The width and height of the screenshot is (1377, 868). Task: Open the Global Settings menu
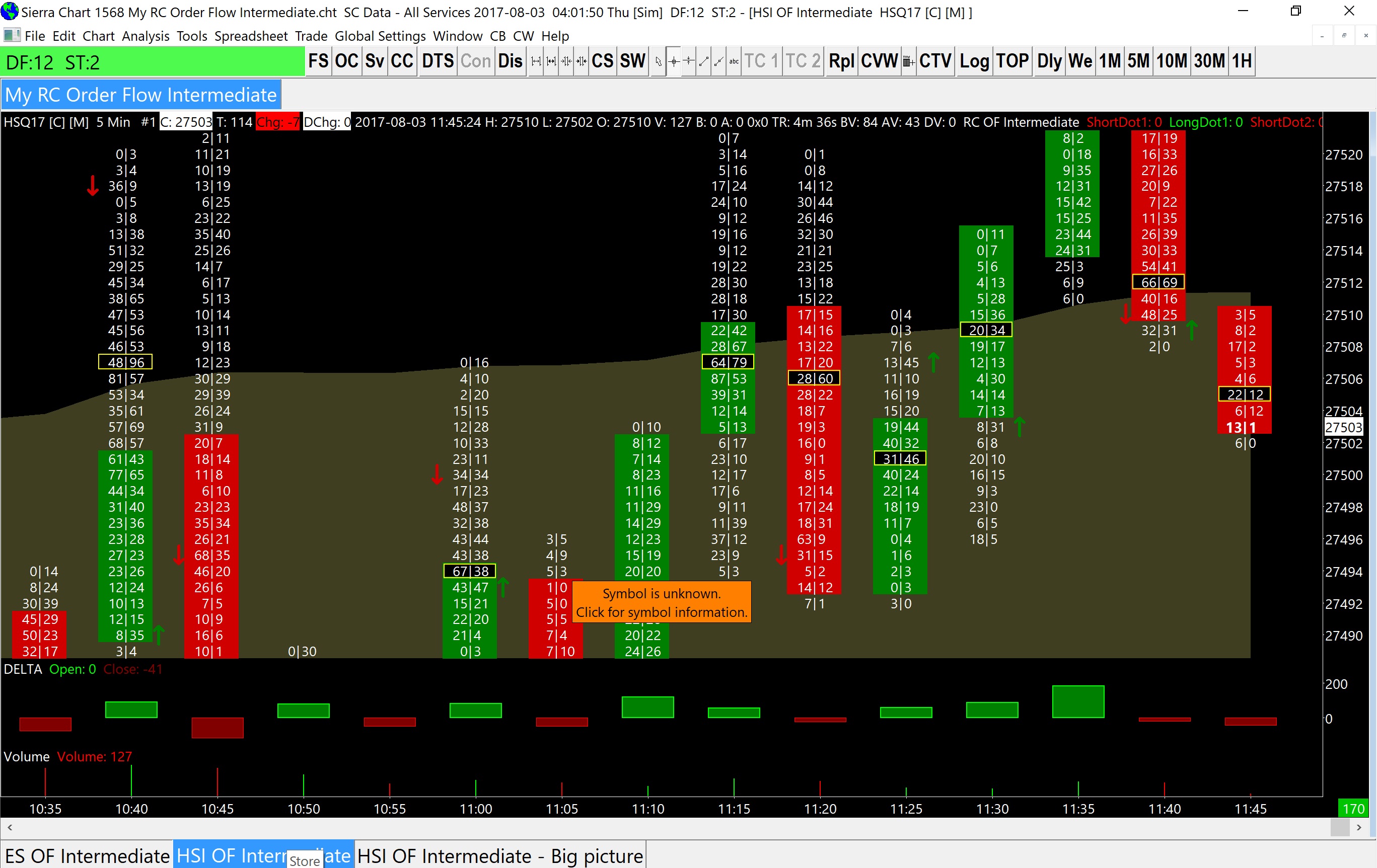pyautogui.click(x=380, y=36)
